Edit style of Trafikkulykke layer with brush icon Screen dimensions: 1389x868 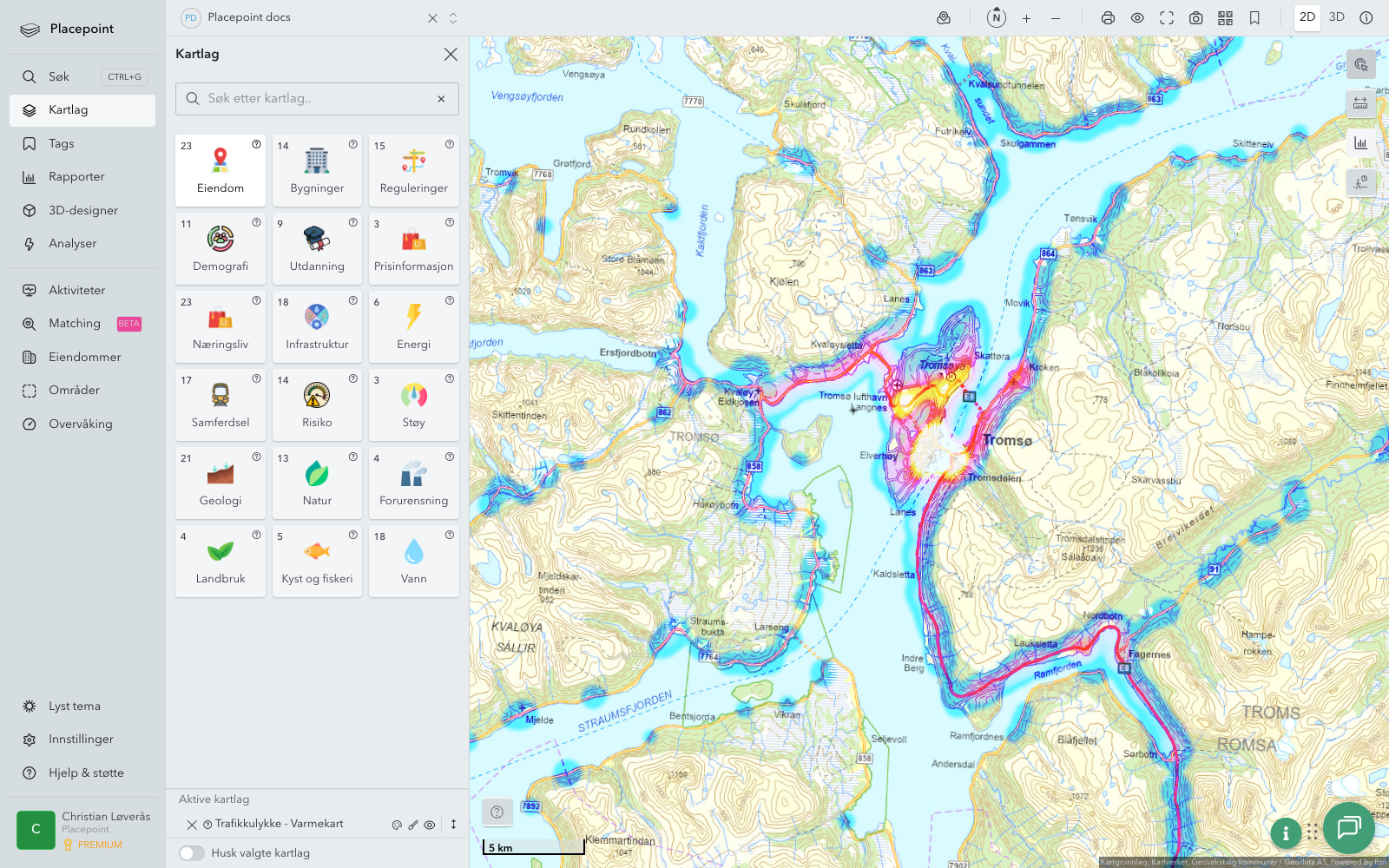point(413,825)
